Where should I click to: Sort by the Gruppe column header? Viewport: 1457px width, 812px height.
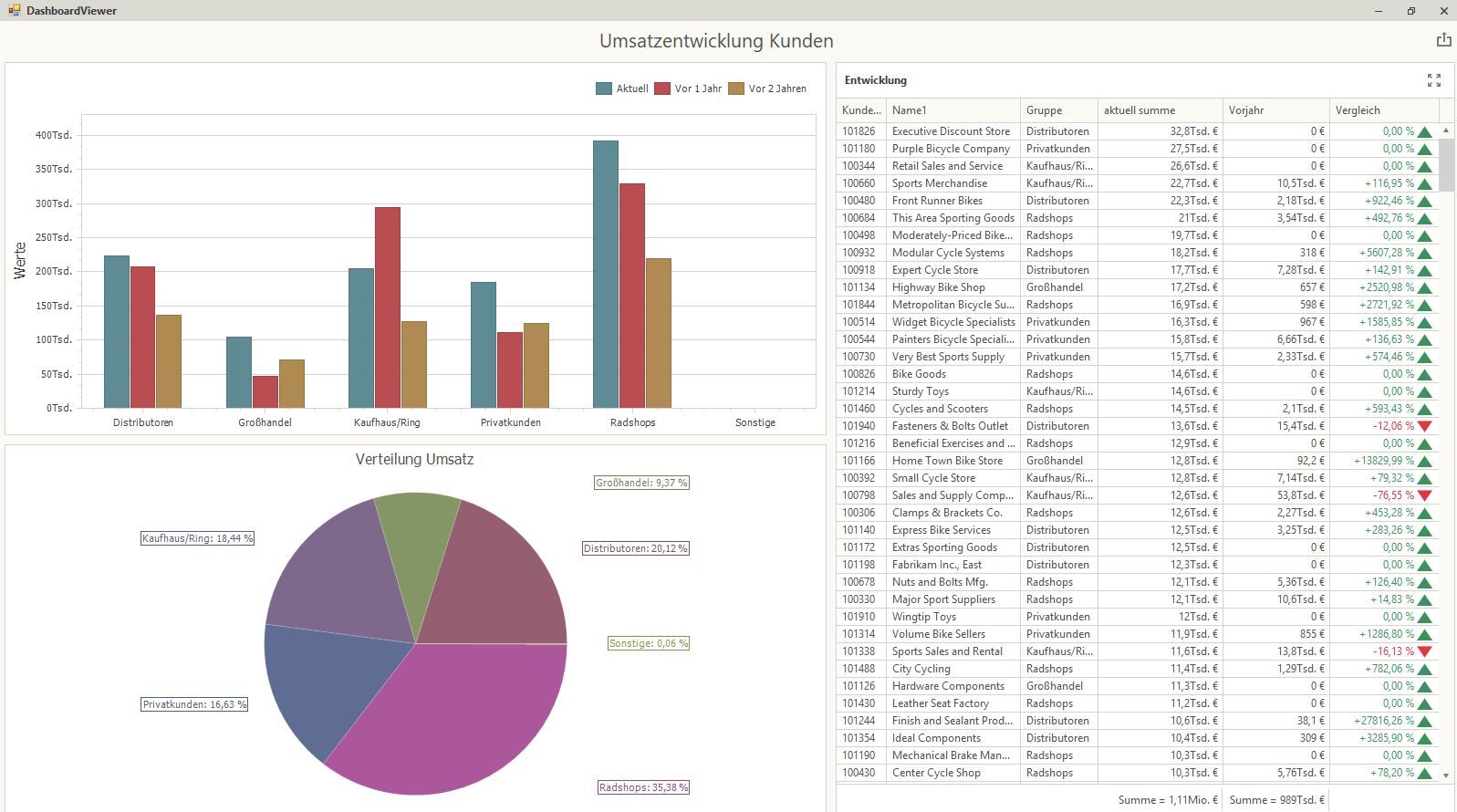coord(1058,110)
